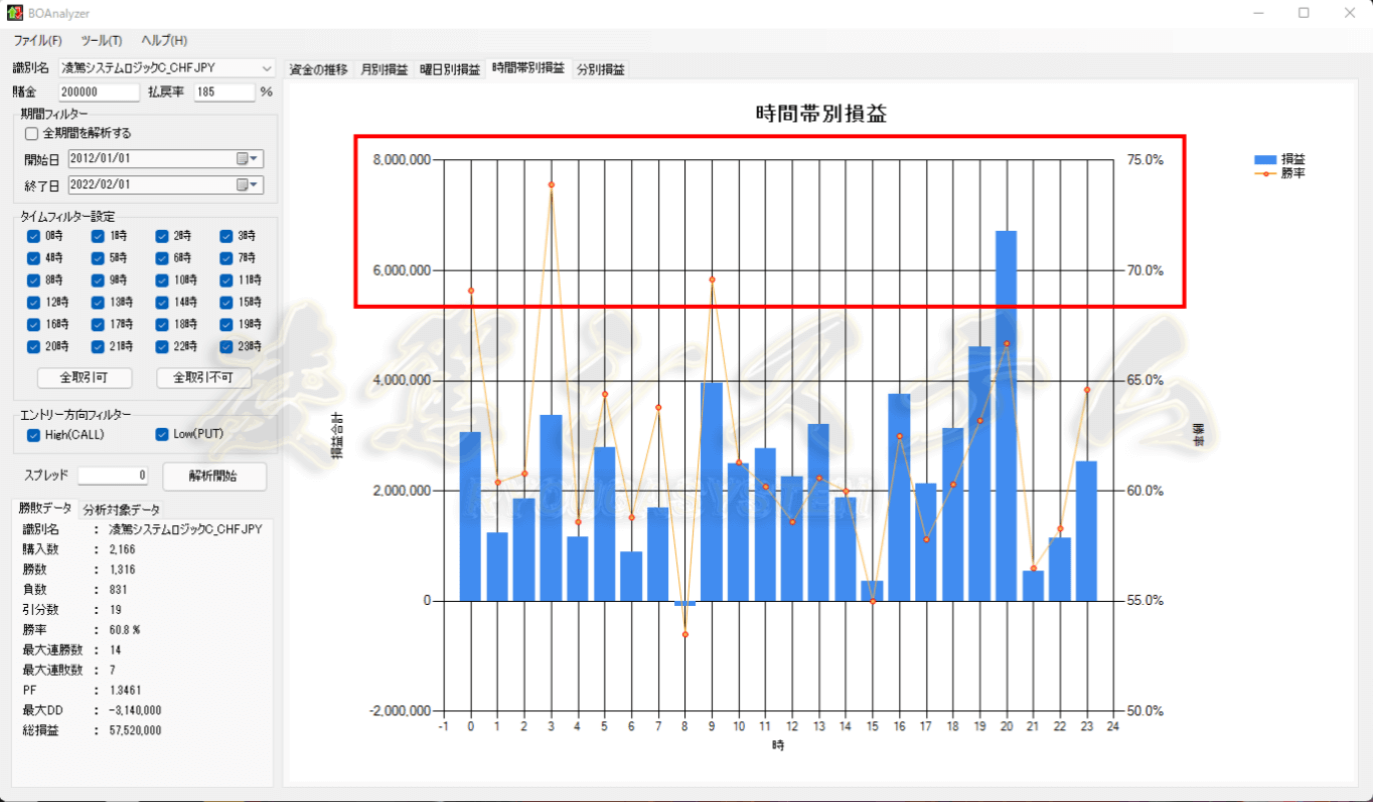Select the 勝敗データ tab

click(47, 509)
